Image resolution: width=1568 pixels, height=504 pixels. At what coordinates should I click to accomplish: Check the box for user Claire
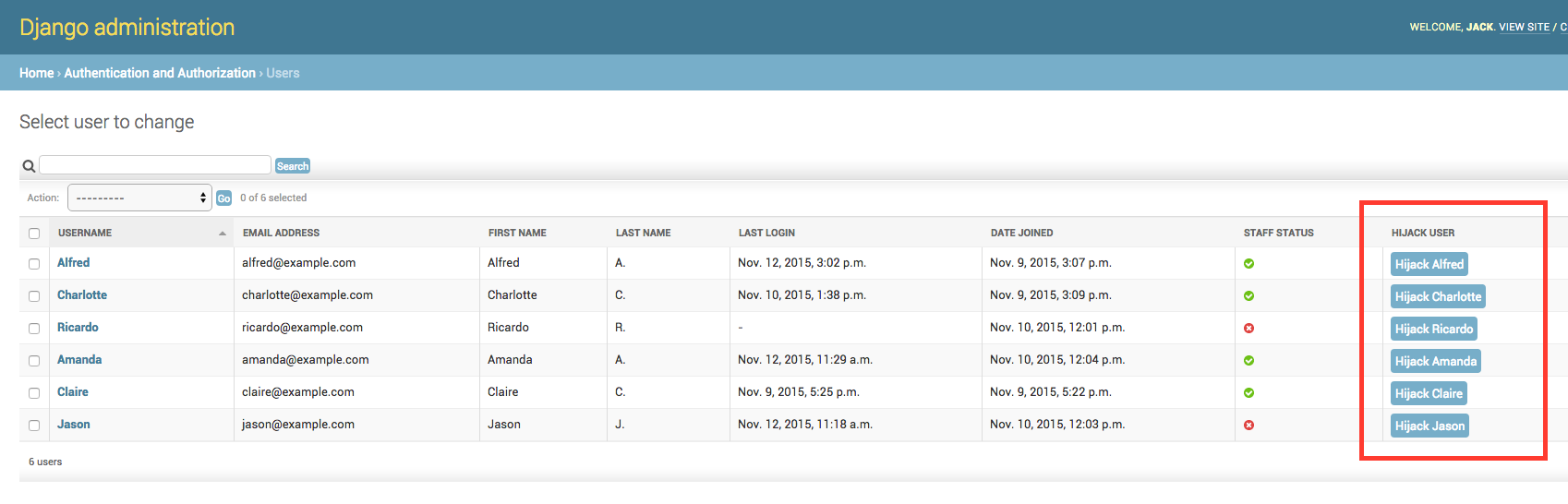pyautogui.click(x=34, y=393)
